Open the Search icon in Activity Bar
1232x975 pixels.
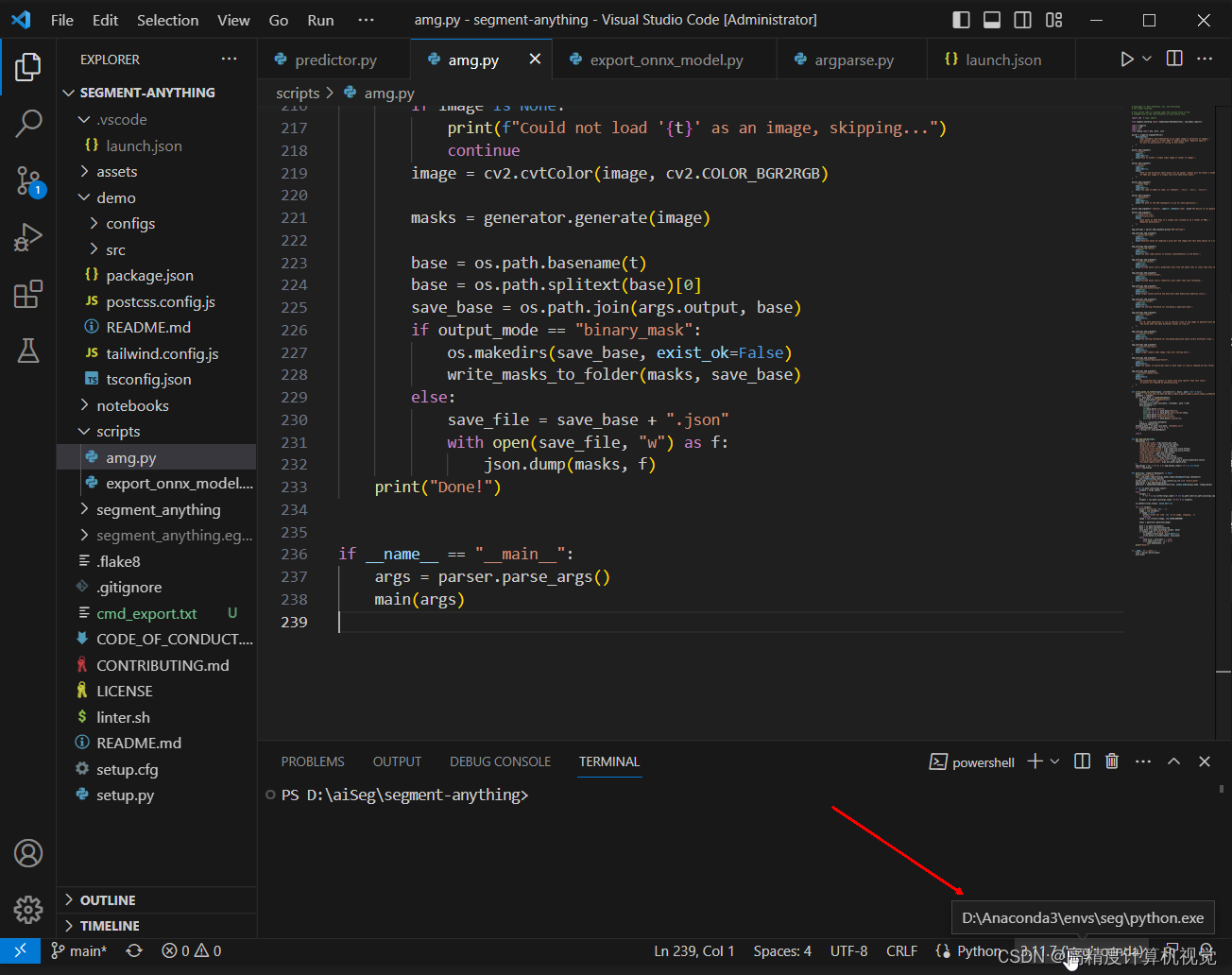tap(27, 123)
